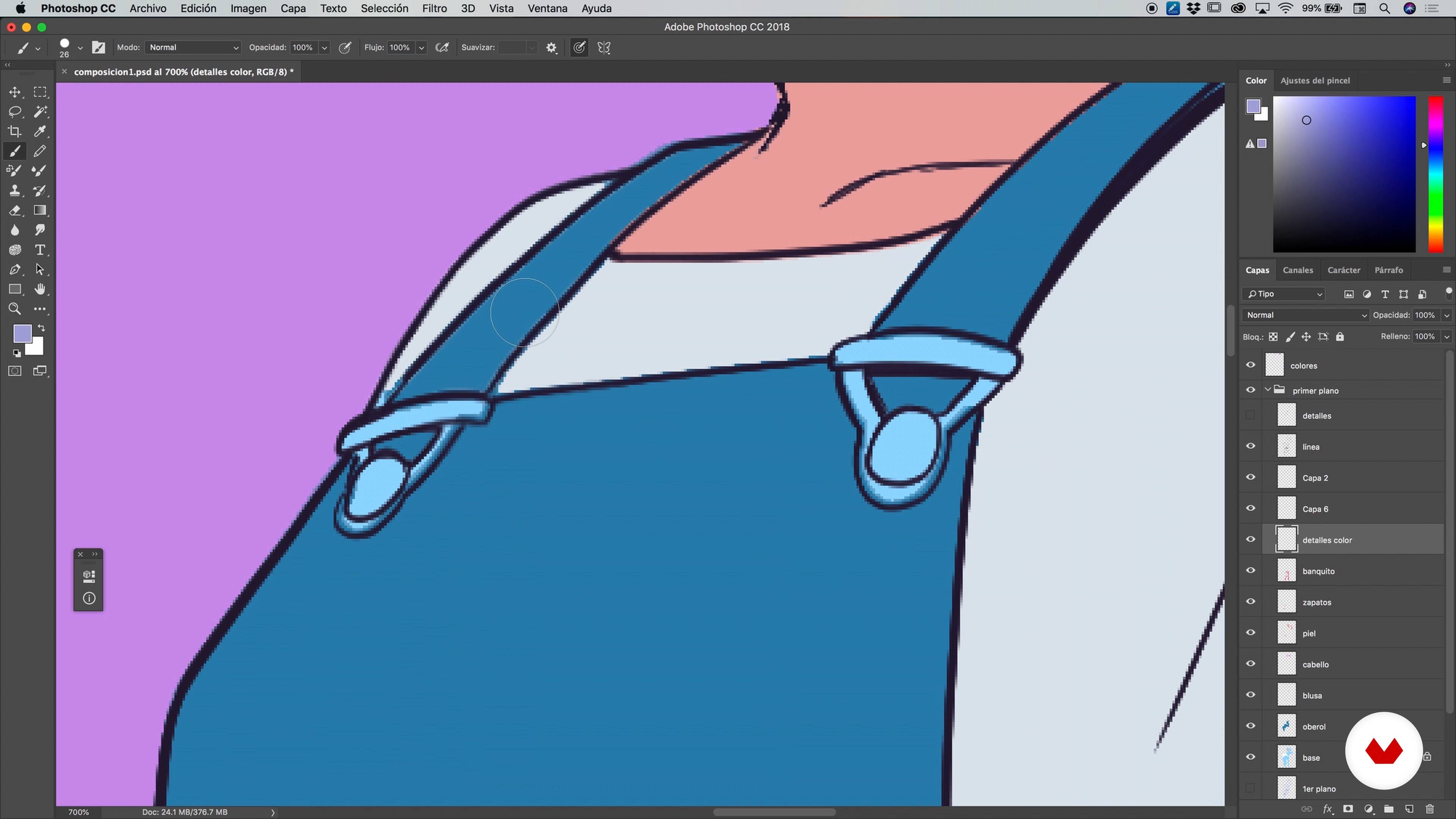Open smoothing options gear
The image size is (1456, 819).
pyautogui.click(x=552, y=48)
